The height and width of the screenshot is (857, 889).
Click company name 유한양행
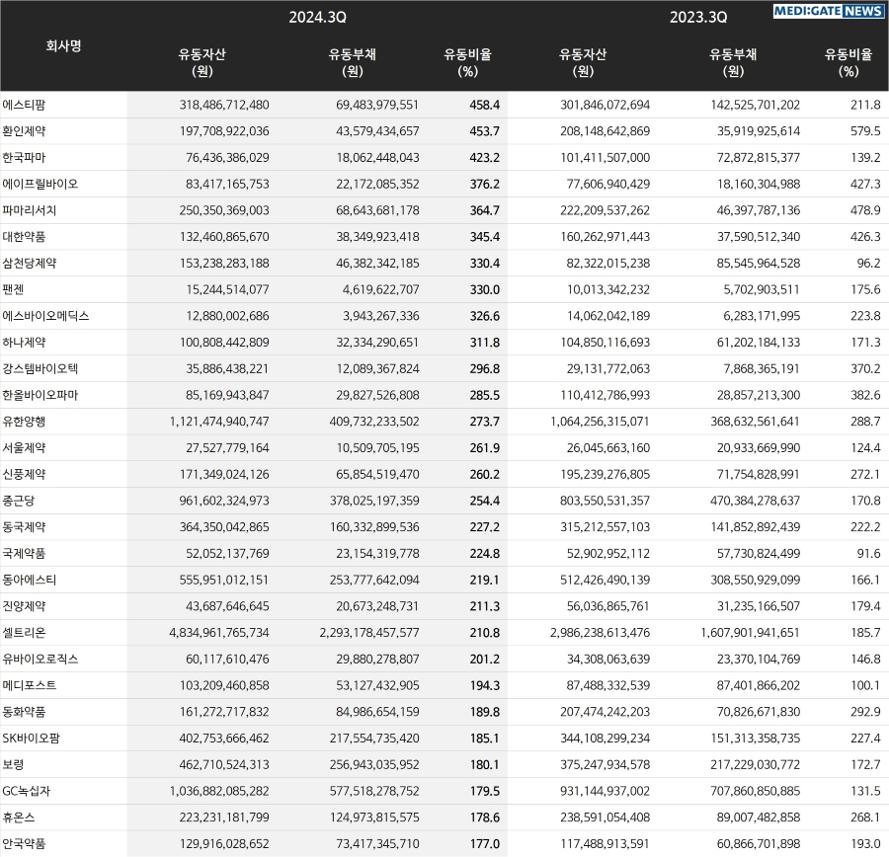[24, 422]
